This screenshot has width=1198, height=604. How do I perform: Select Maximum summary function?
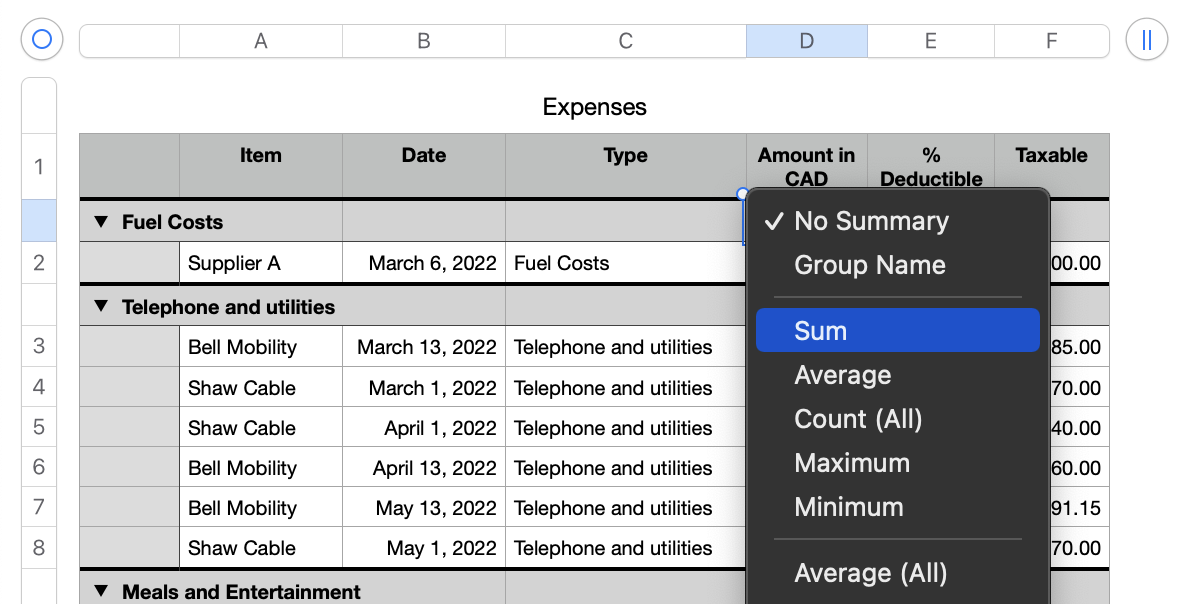pos(852,463)
